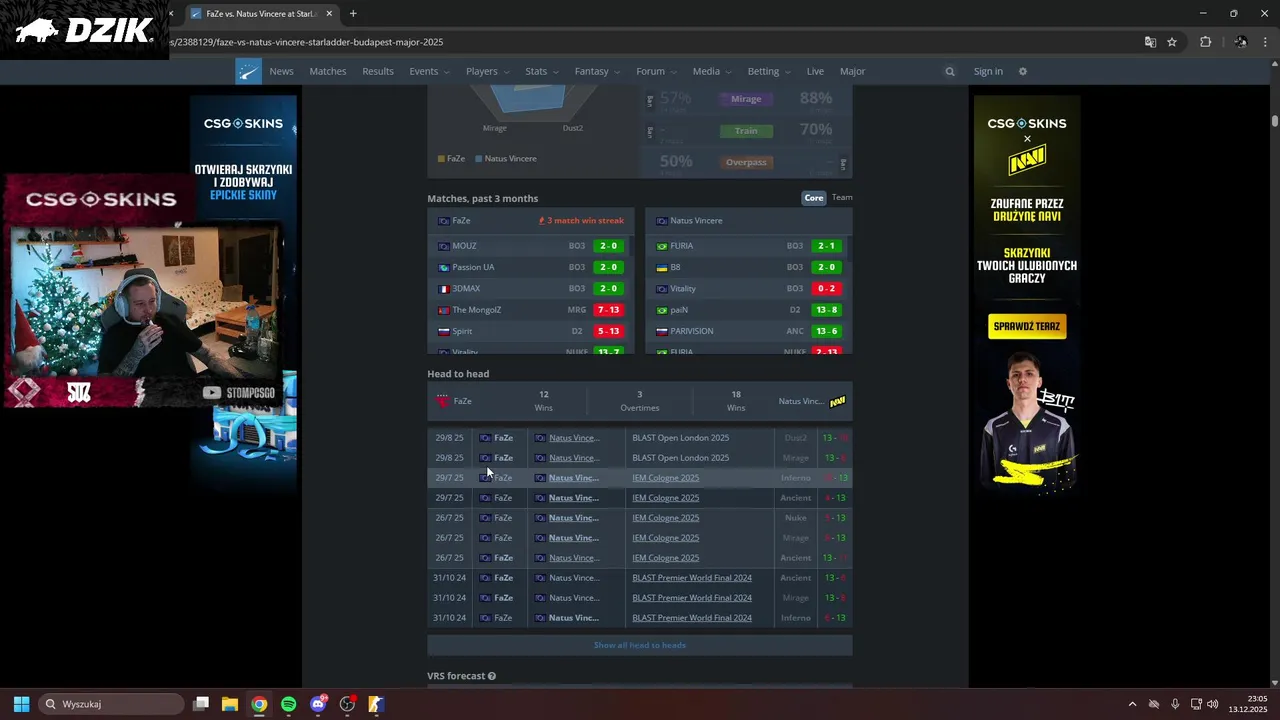Viewport: 1280px width, 720px height.
Task: Expand the Fantasy dropdown
Action: [597, 71]
